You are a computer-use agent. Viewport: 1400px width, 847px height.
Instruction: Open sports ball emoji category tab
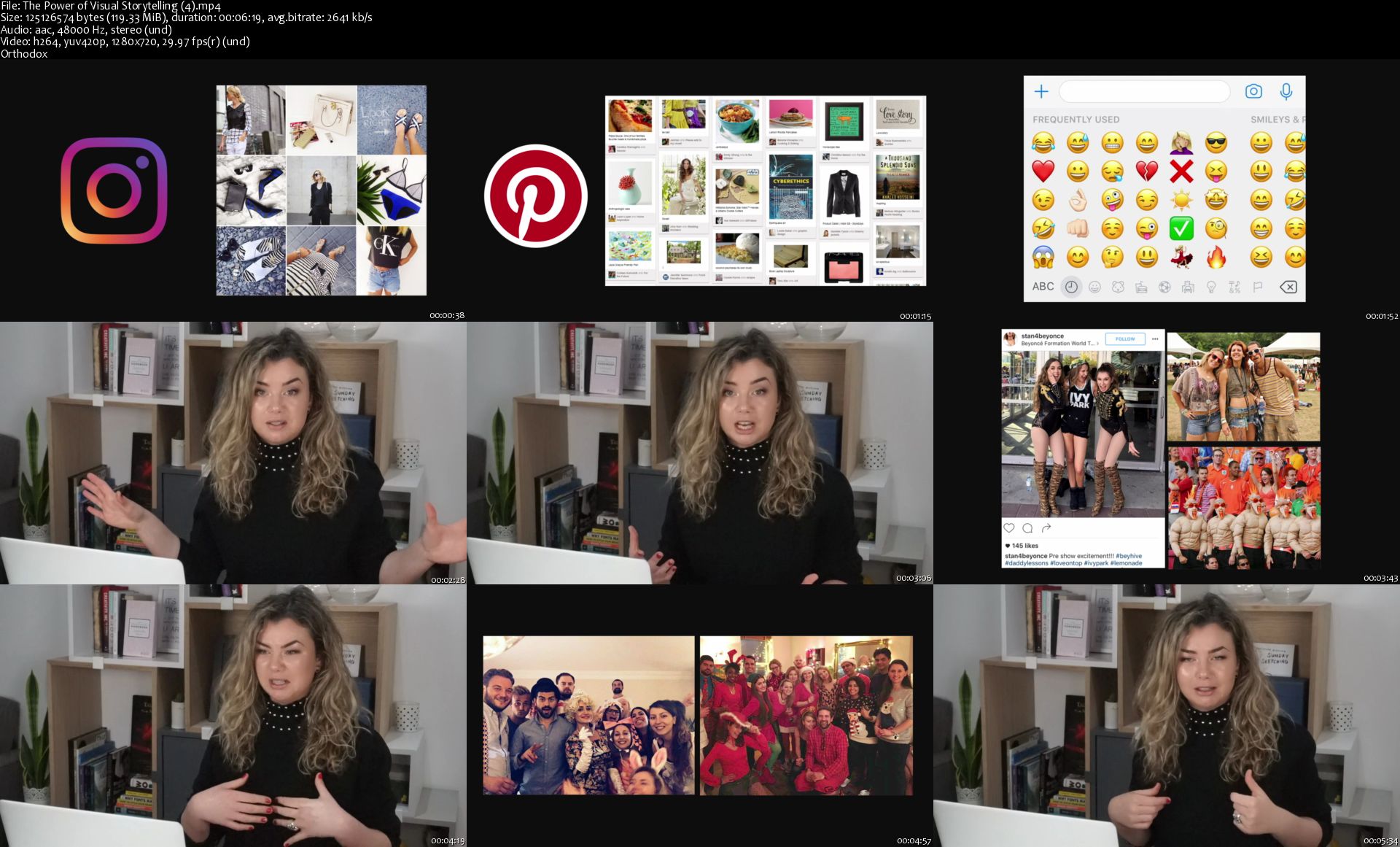(1164, 287)
